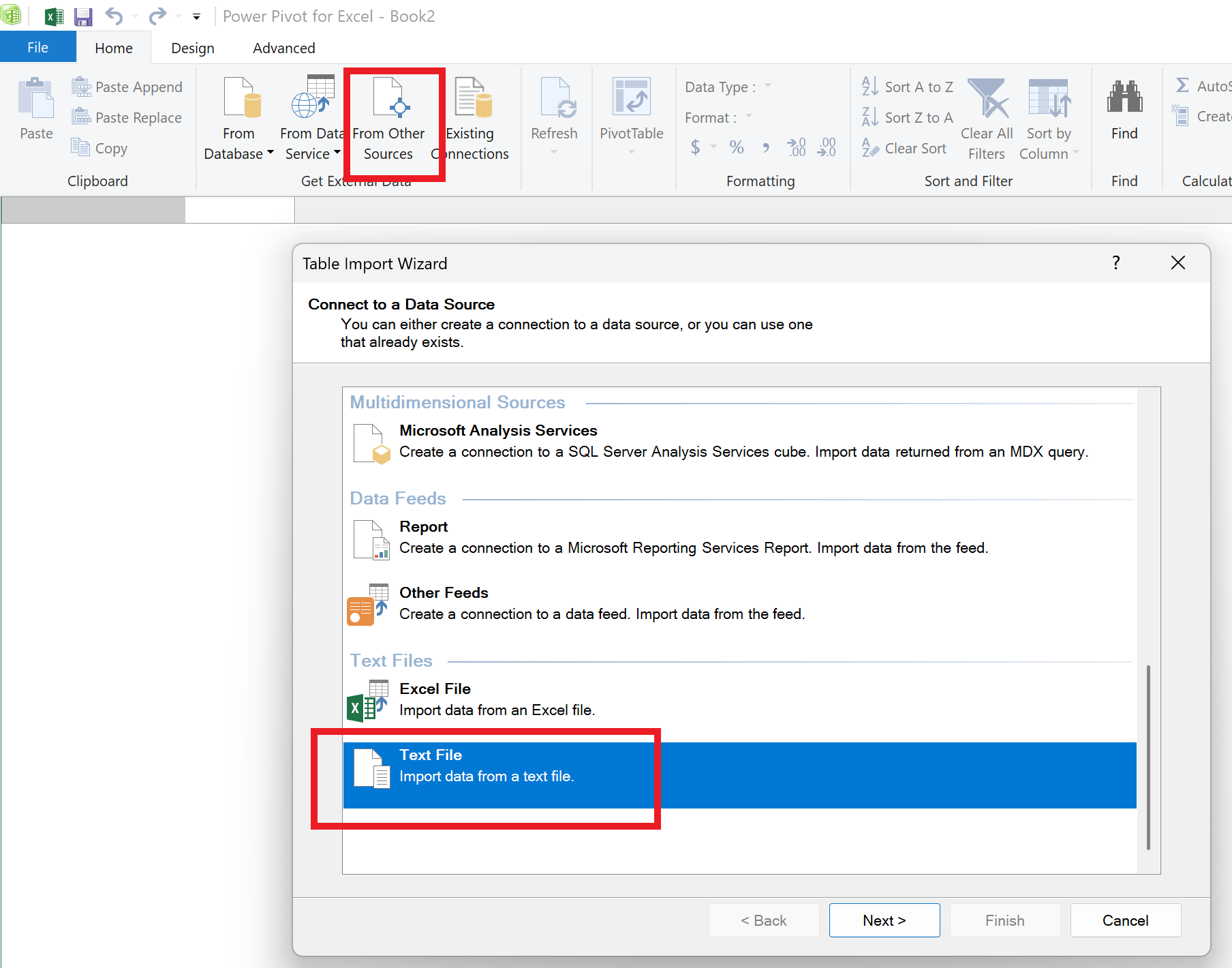Open the Data Type dropdown
The image size is (1232, 968).
768,87
